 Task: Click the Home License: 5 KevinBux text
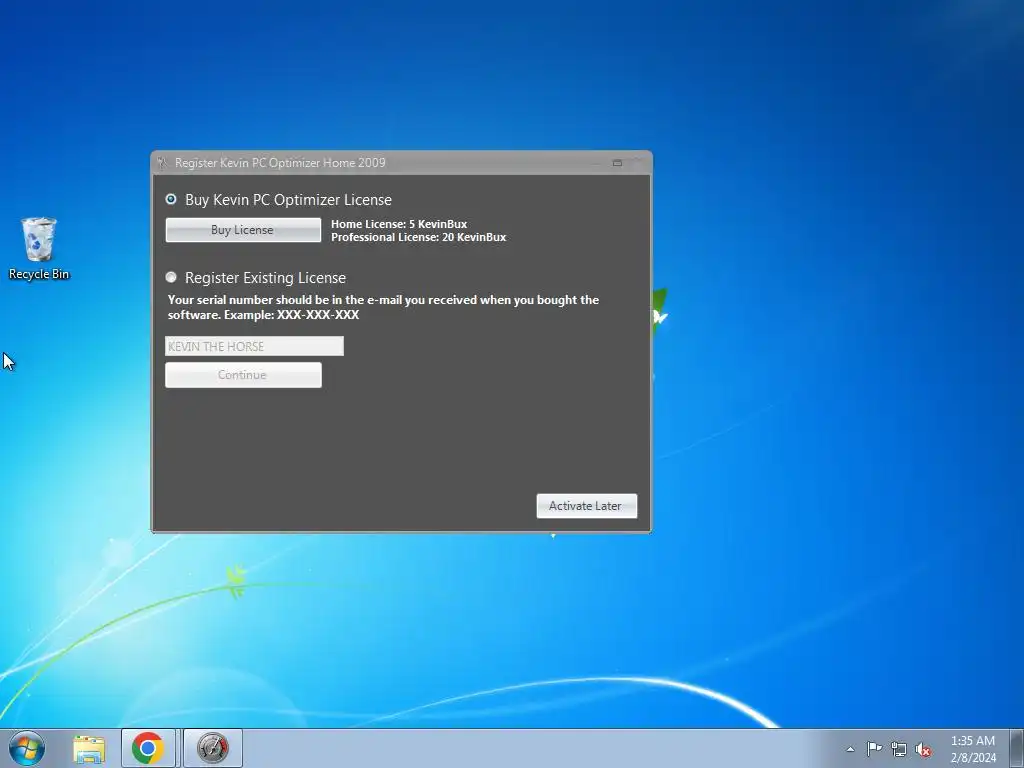(399, 224)
